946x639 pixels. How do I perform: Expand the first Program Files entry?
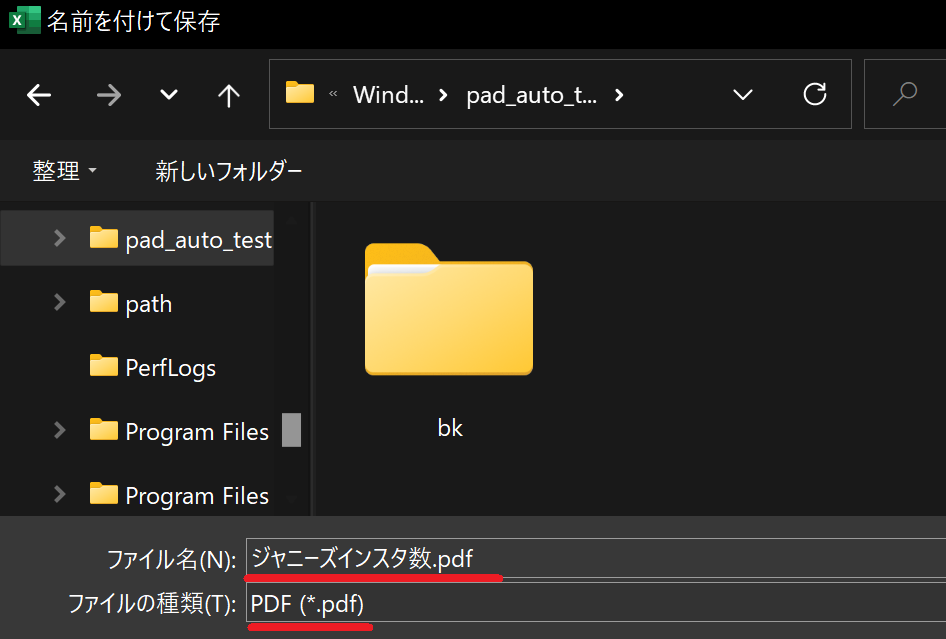click(58, 431)
